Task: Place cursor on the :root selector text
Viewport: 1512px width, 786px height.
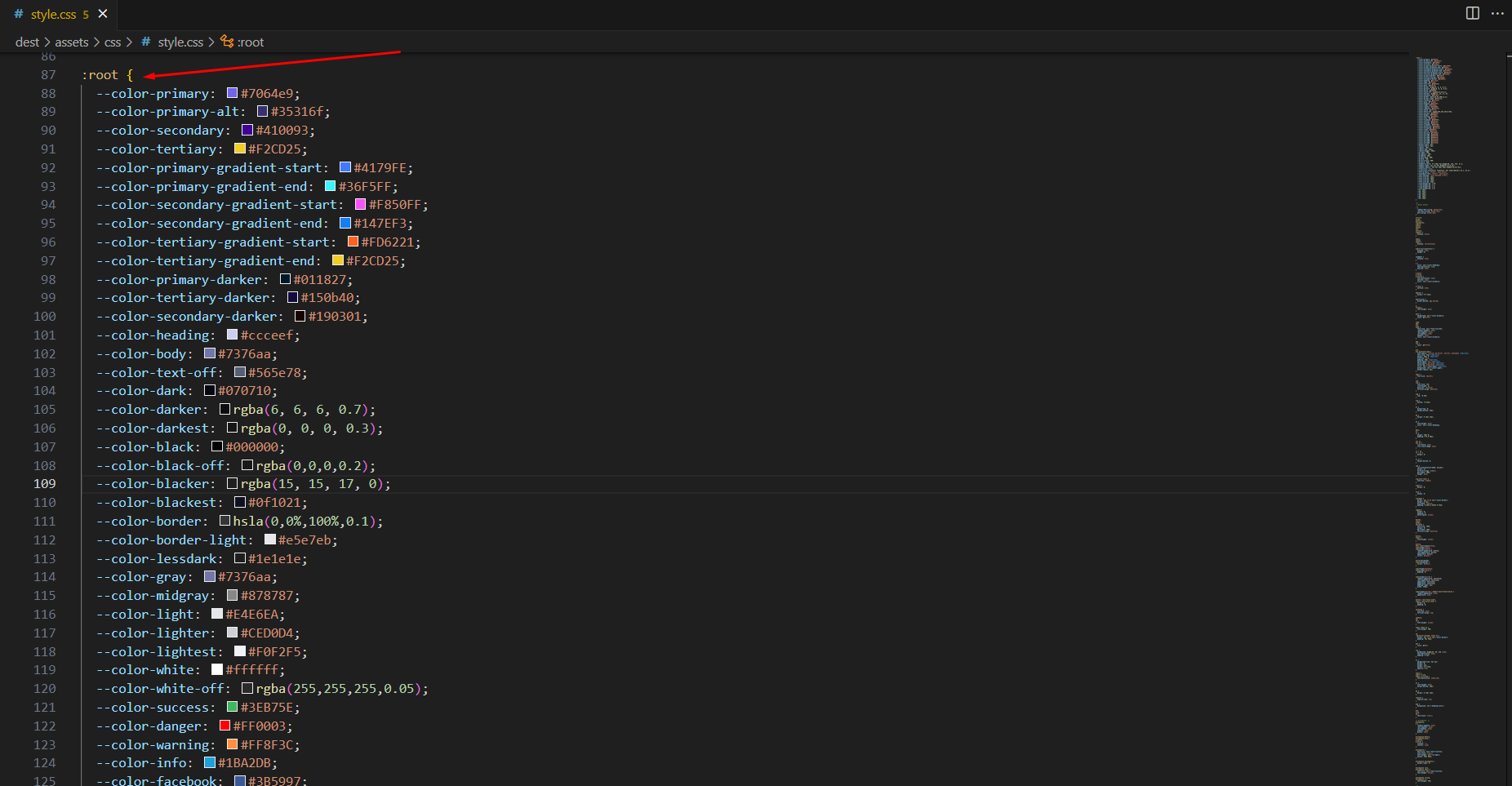Action: click(100, 74)
